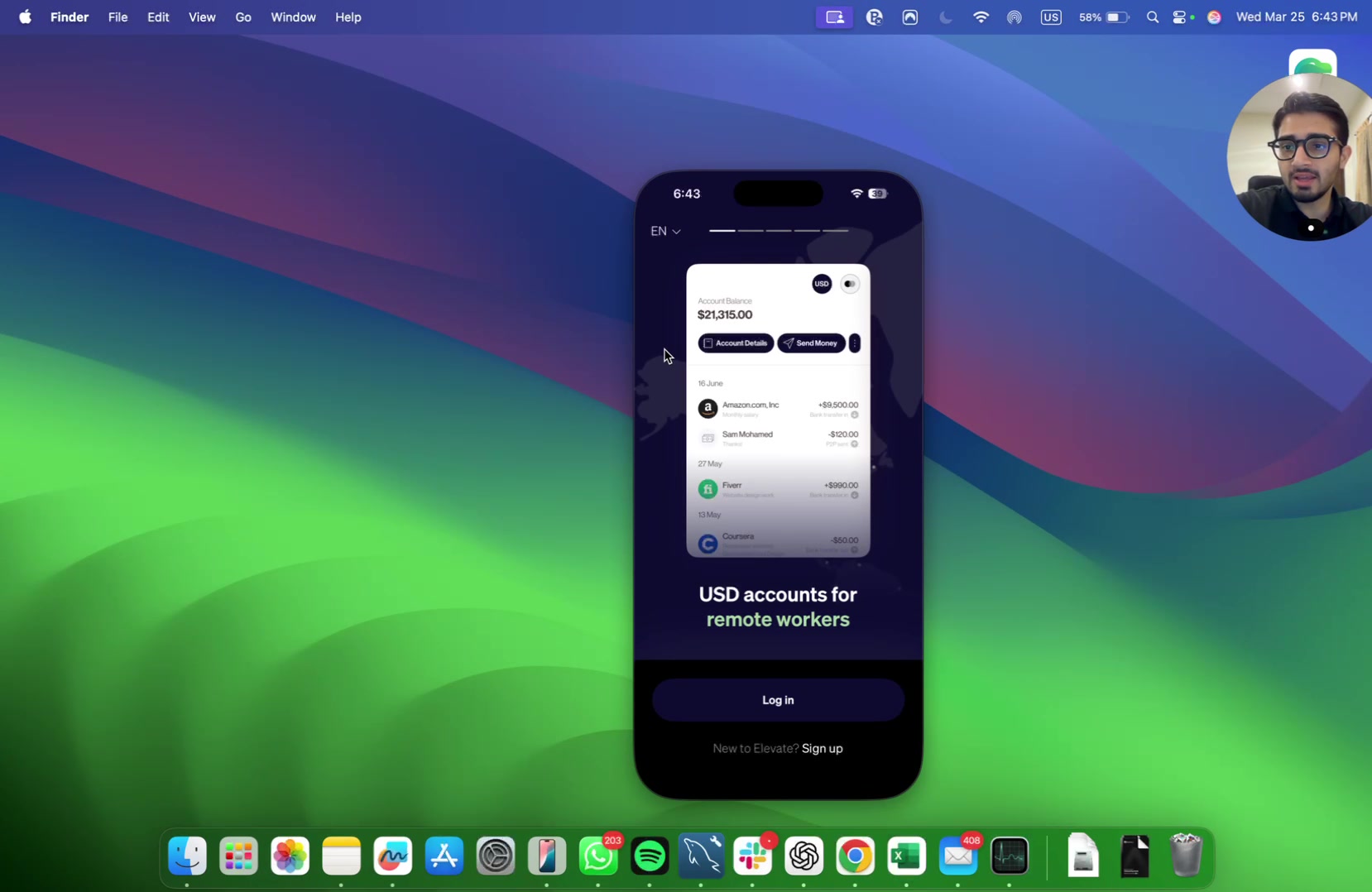Image resolution: width=1372 pixels, height=892 pixels.
Task: Open Control Center in the menu bar
Action: 1180,17
